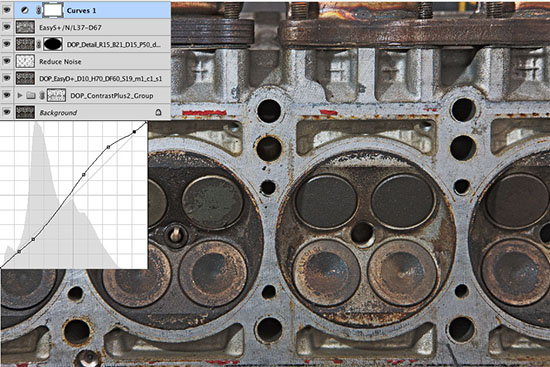Select the EasyS+/N/L37-D67 layer thumbnail
550x367 pixels.
click(25, 27)
